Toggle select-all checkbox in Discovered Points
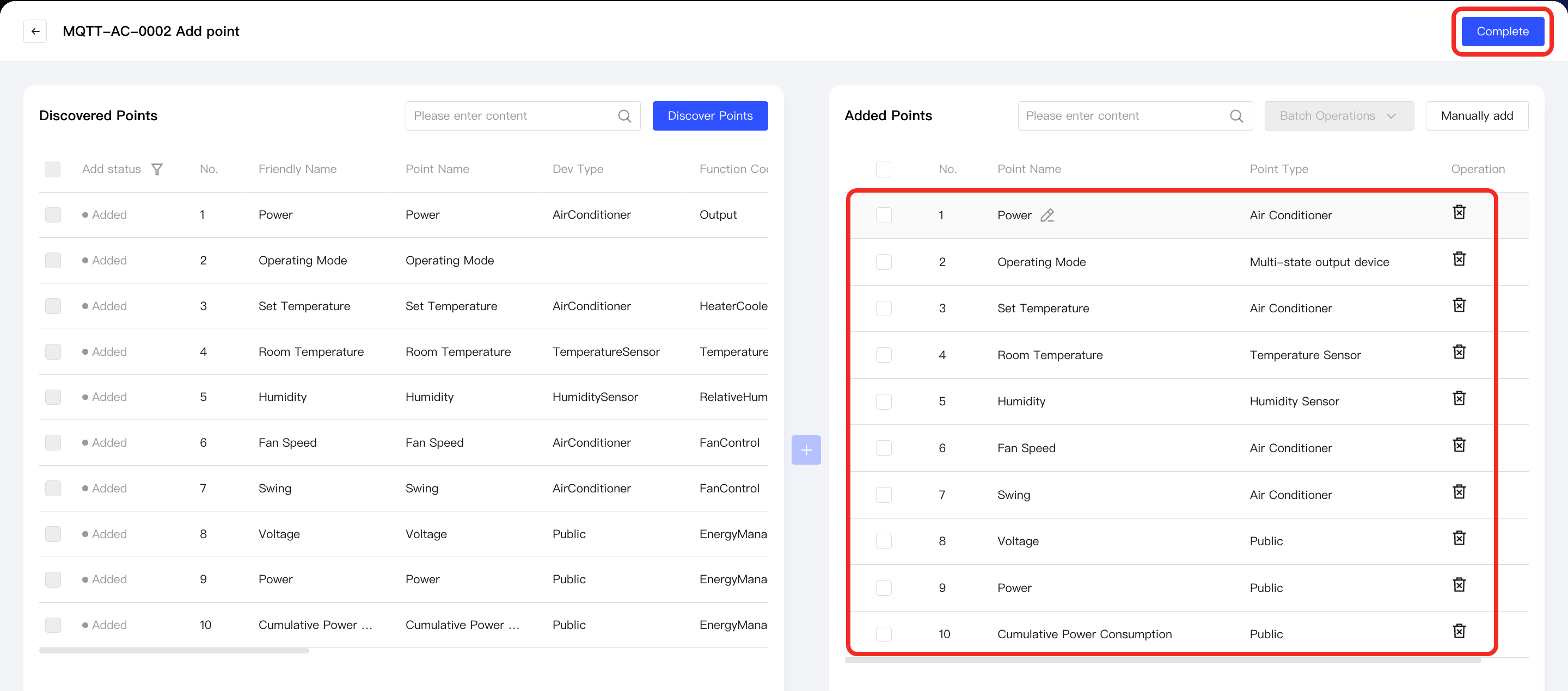 [53, 169]
